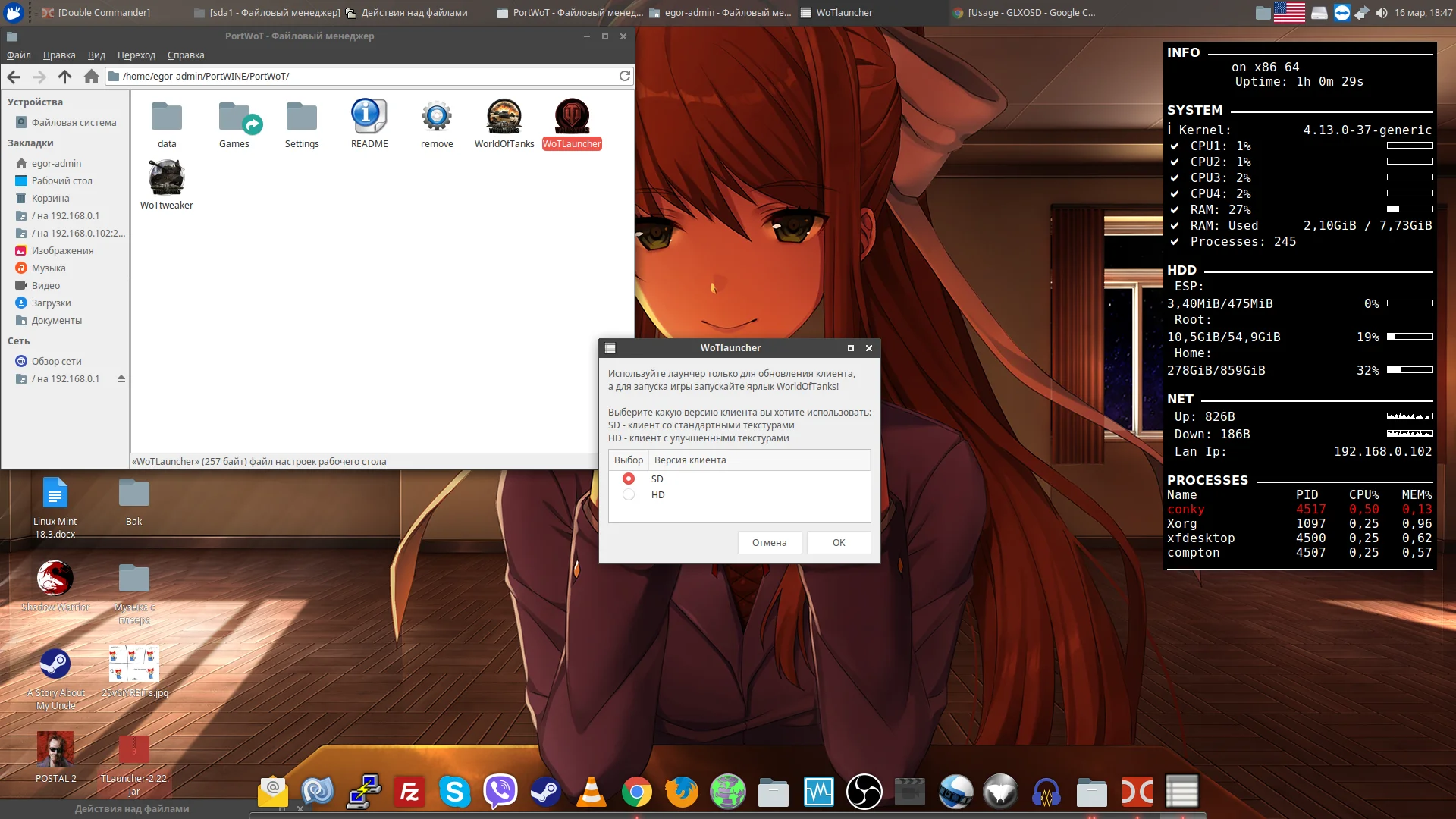Select the WoTtweaker tank icon
This screenshot has width=1456, height=819.
tap(166, 178)
